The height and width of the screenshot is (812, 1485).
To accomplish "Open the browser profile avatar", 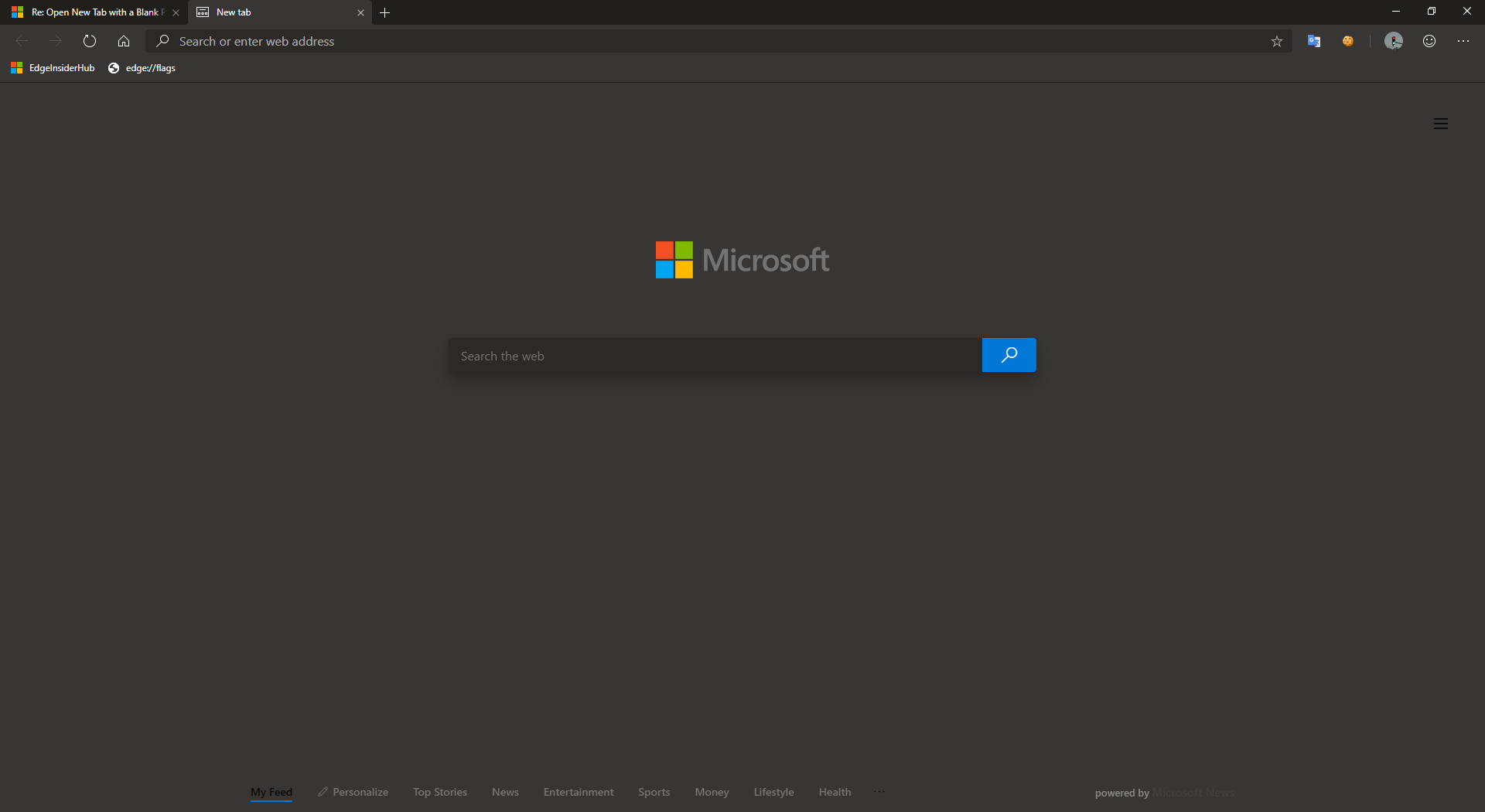I will [1395, 41].
